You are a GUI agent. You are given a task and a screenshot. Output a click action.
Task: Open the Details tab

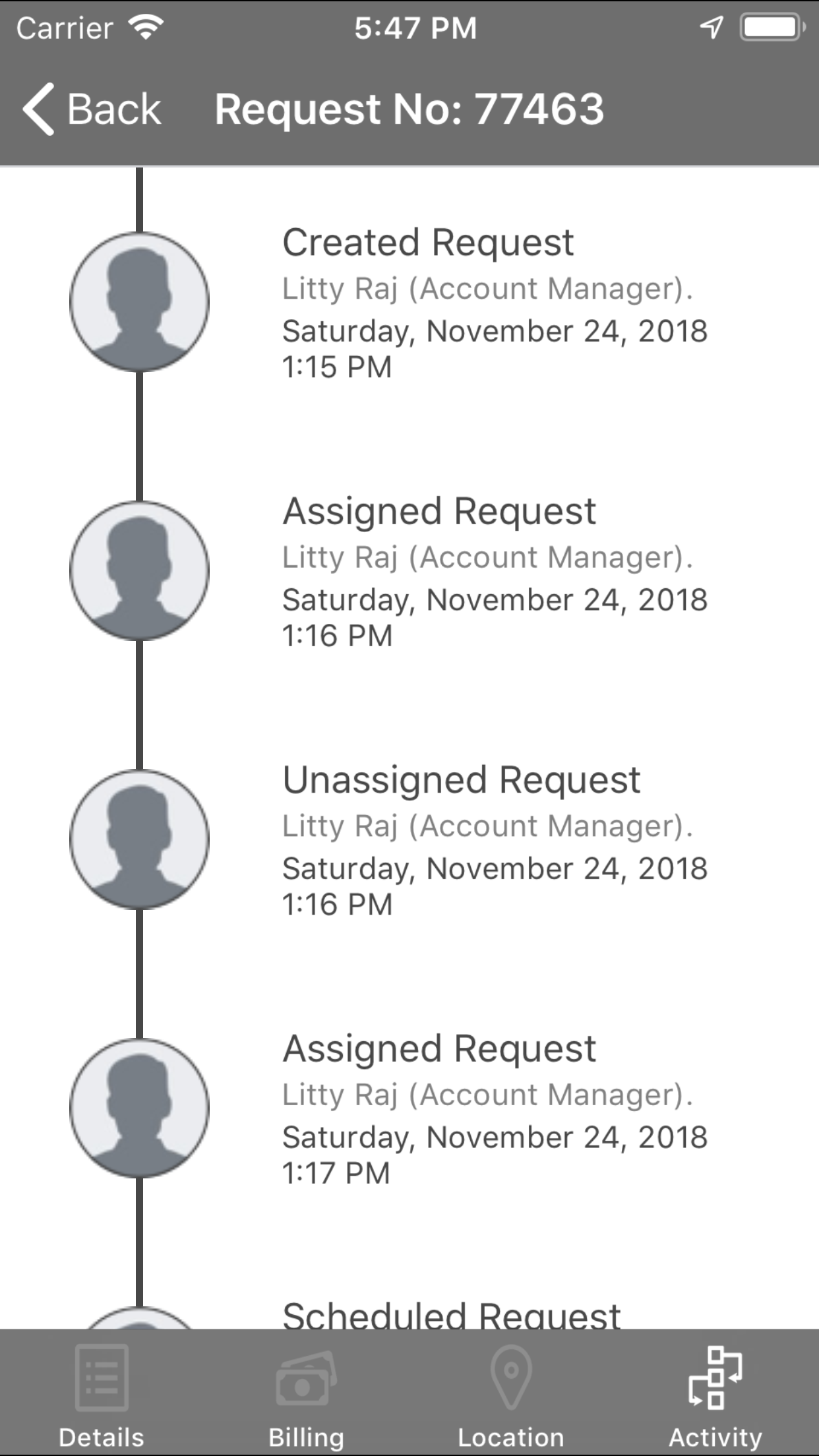pyautogui.click(x=102, y=1436)
